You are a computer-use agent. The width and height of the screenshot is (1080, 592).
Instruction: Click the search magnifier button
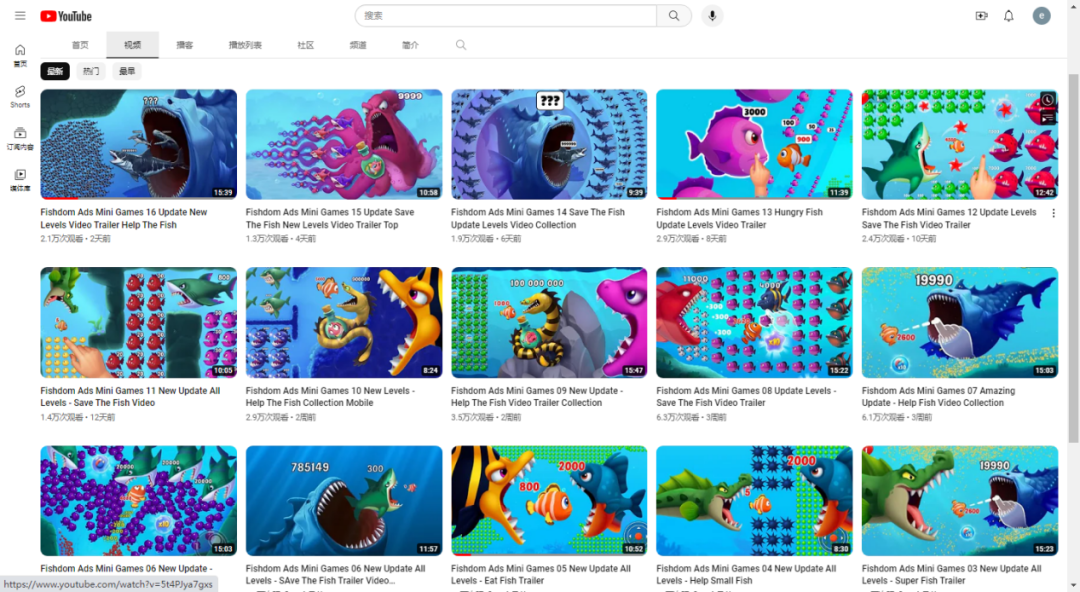(x=674, y=16)
